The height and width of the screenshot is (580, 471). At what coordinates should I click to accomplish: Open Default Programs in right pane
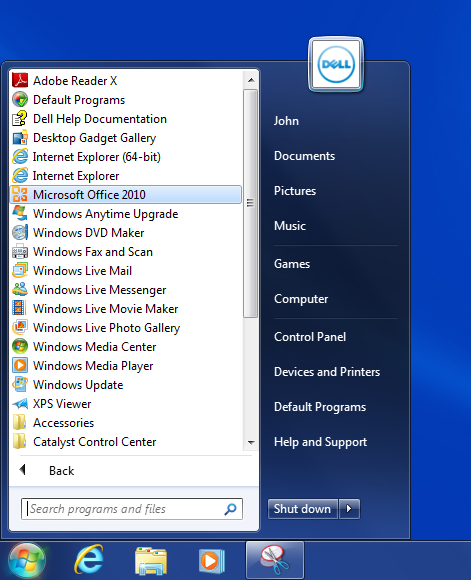tap(320, 407)
